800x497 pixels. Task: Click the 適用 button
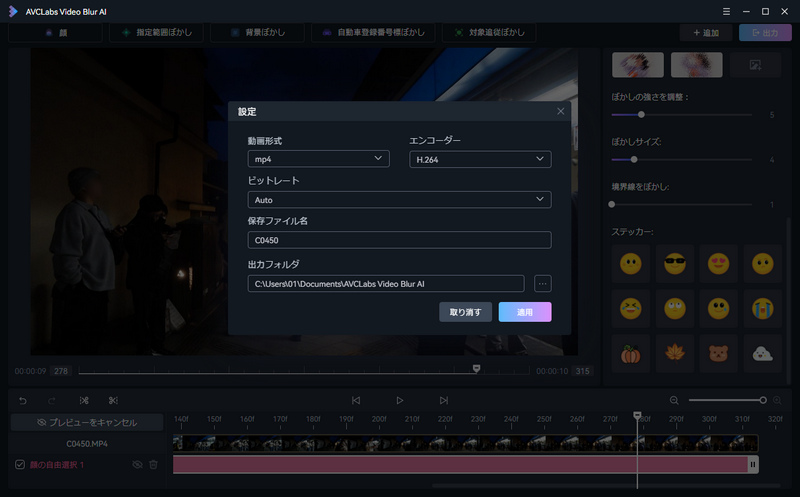tap(525, 312)
